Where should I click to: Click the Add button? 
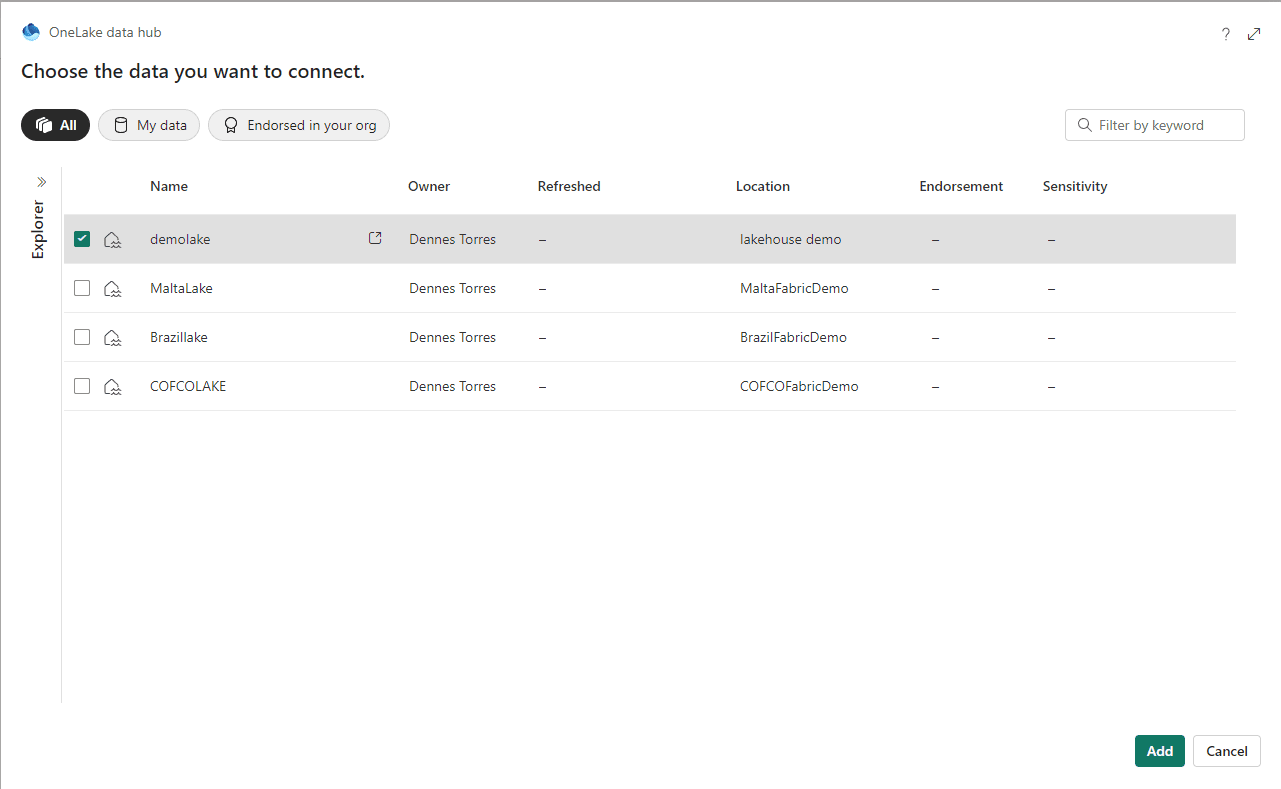pyautogui.click(x=1160, y=751)
